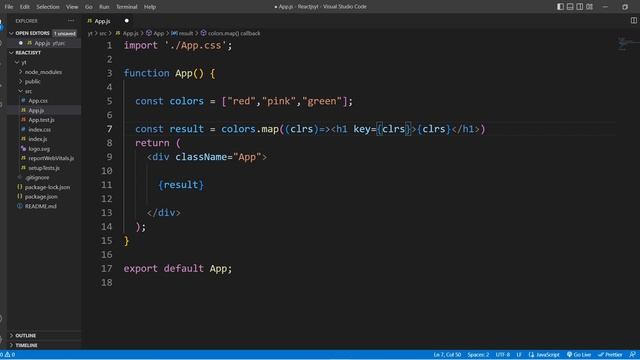Open index.css in the file tree
Viewport: 640px width, 360px height.
(x=40, y=129)
